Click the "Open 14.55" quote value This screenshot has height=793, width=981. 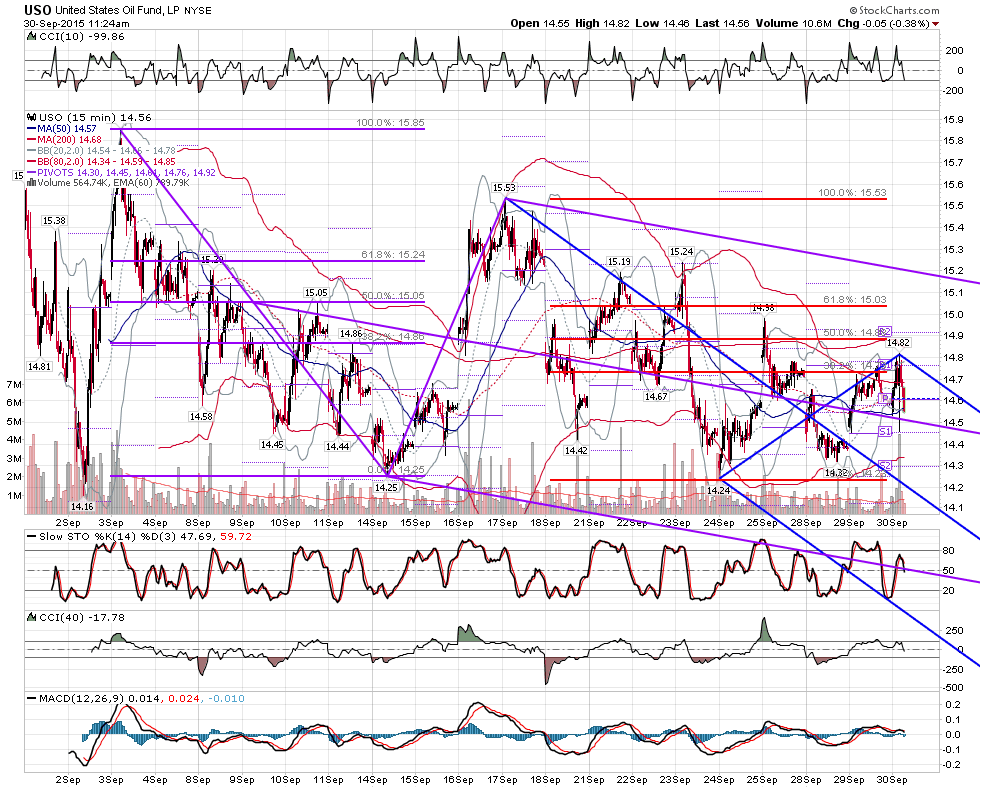tap(540, 23)
